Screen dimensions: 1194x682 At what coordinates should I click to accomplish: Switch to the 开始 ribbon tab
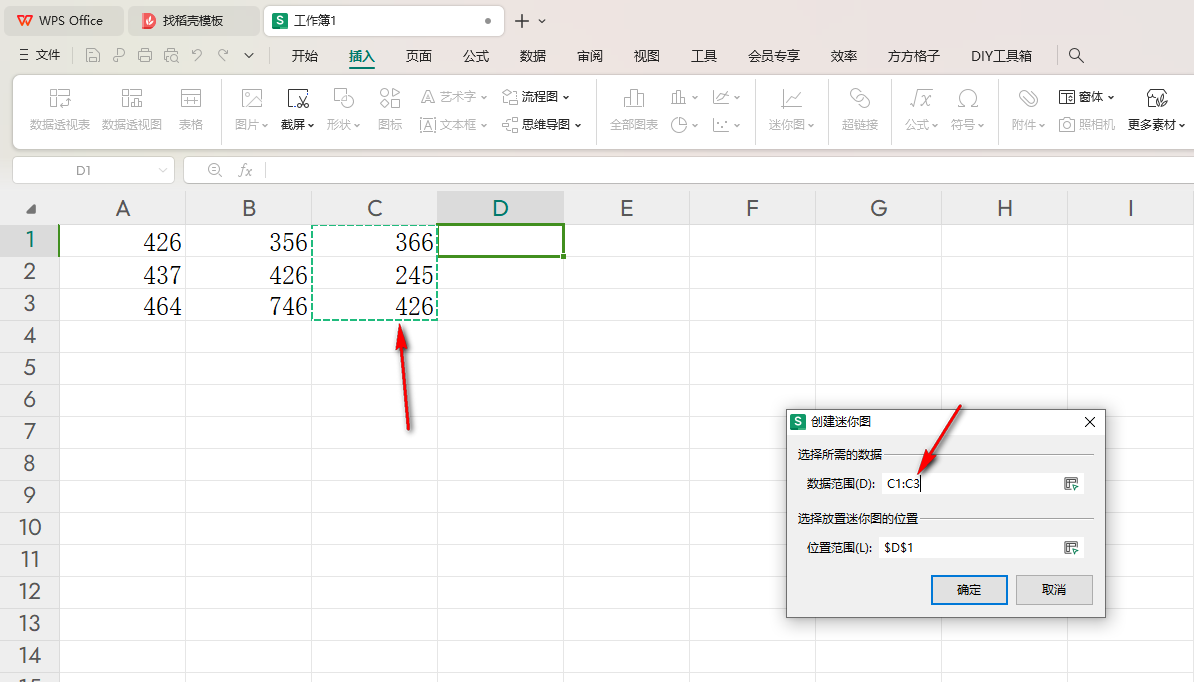(x=305, y=56)
